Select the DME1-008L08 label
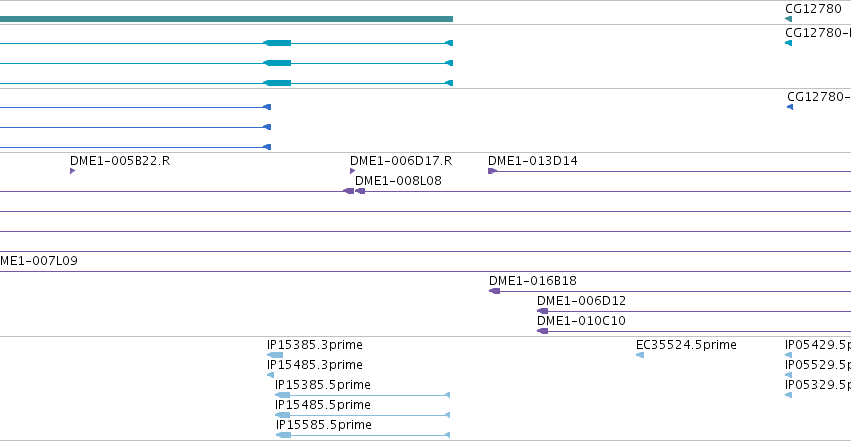Screen dimensions: 851x441 398,181
